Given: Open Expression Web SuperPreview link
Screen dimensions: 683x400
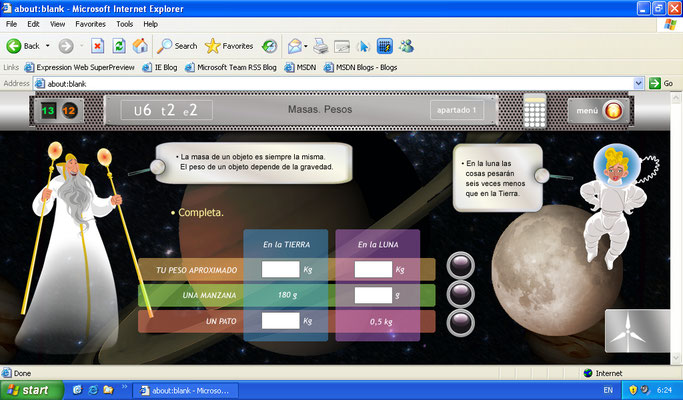Looking at the screenshot, I should [79, 67].
